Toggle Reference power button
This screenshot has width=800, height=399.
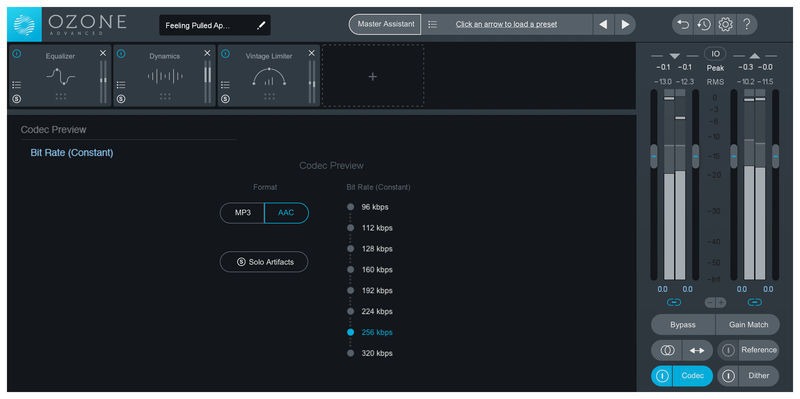[729, 351]
